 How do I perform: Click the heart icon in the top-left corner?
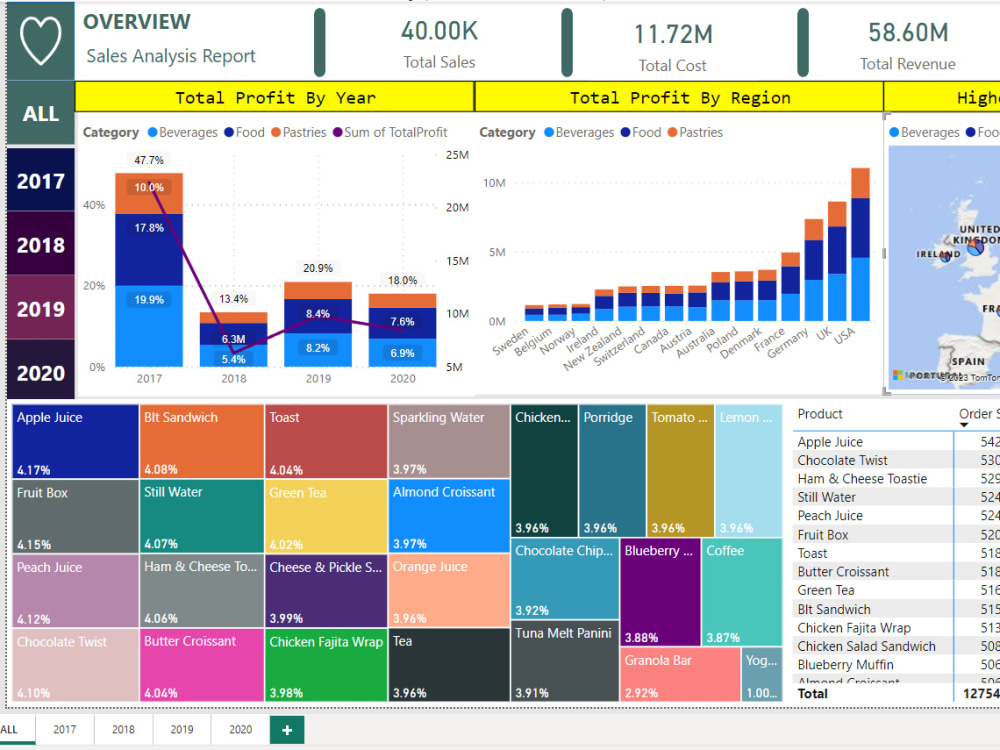coord(41,40)
